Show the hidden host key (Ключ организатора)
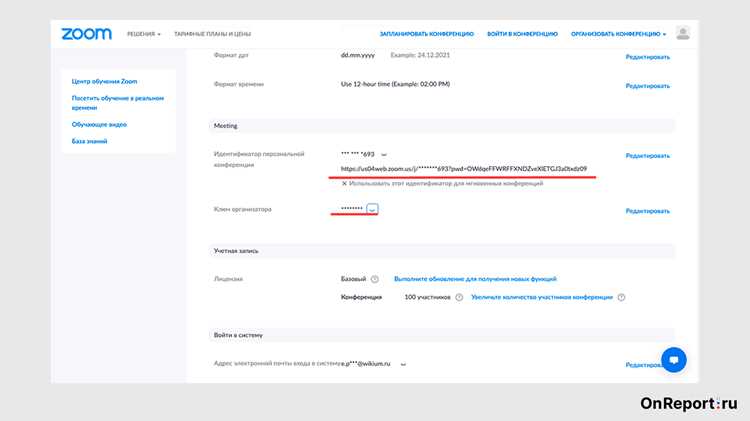 (372, 209)
